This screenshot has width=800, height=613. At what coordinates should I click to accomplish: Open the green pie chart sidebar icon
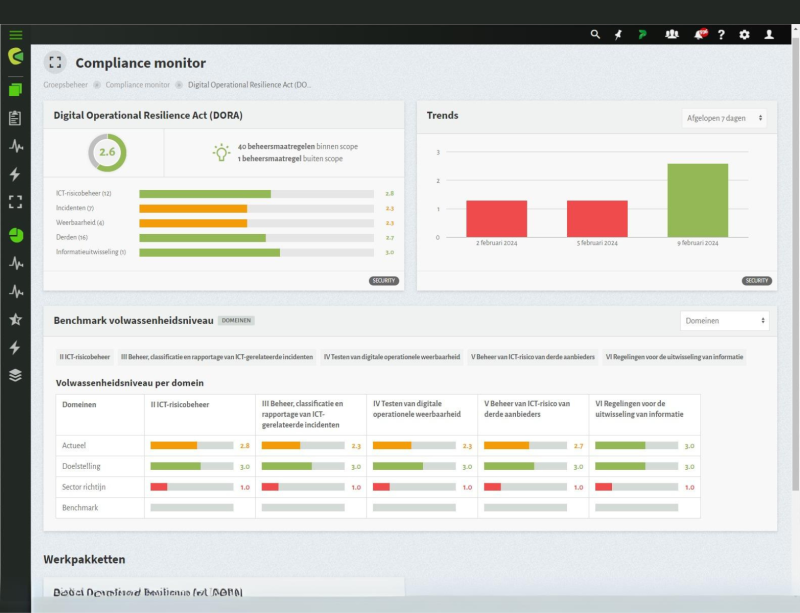[16, 235]
